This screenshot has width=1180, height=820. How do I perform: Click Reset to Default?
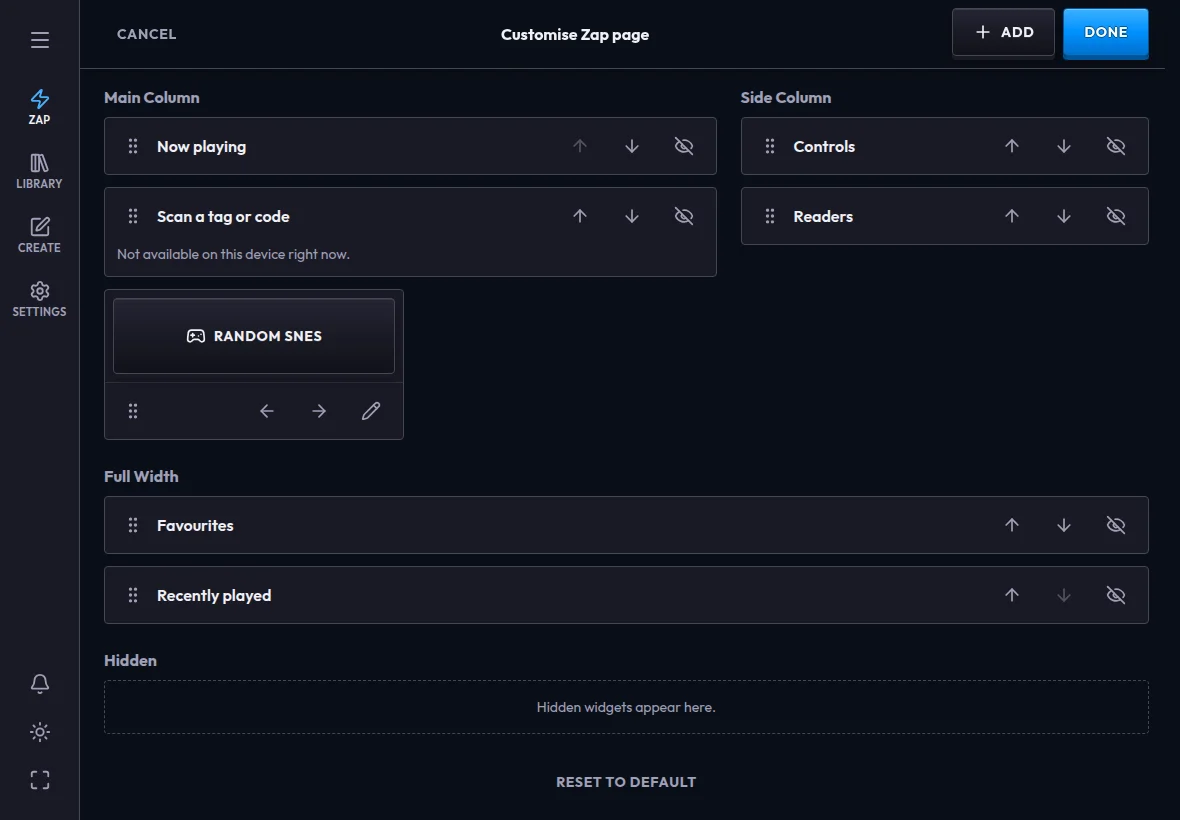point(626,782)
